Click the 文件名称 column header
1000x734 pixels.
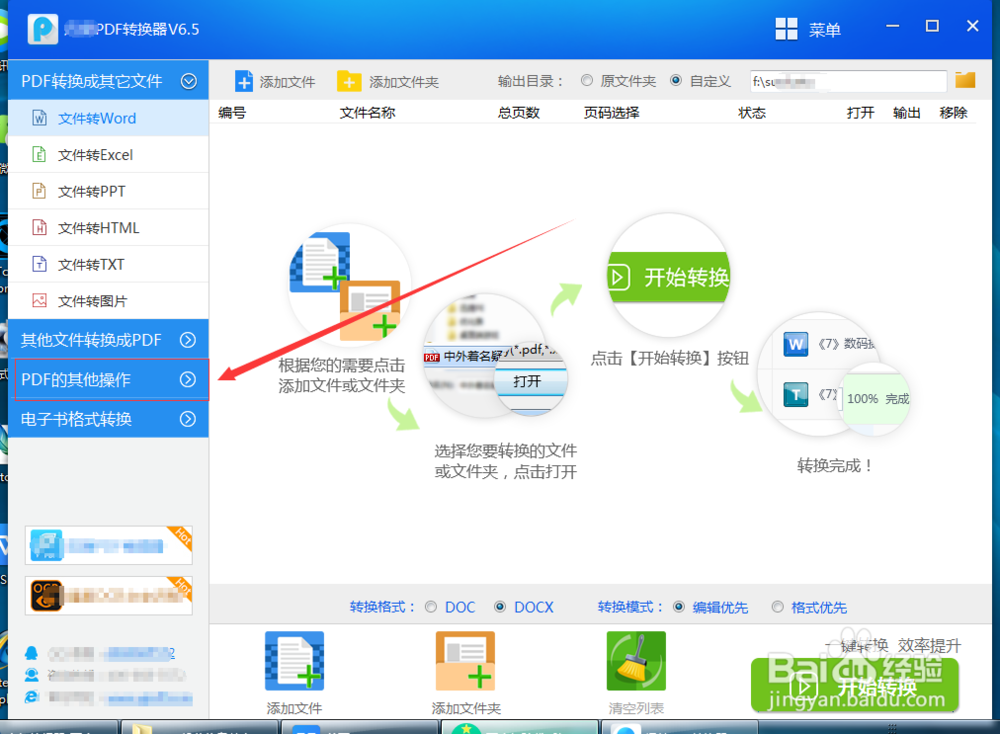click(x=367, y=113)
